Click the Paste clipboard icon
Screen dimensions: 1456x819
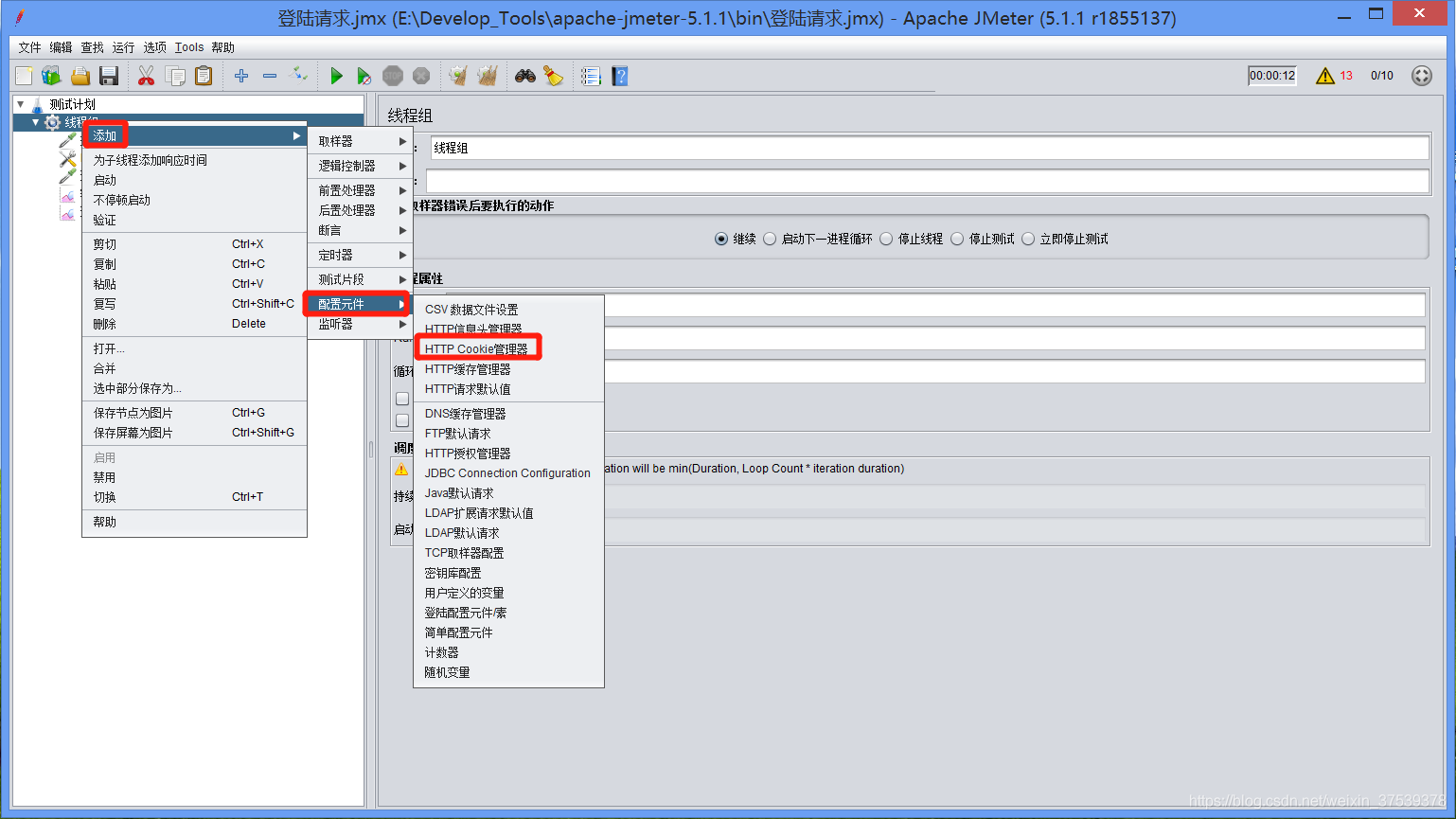204,76
